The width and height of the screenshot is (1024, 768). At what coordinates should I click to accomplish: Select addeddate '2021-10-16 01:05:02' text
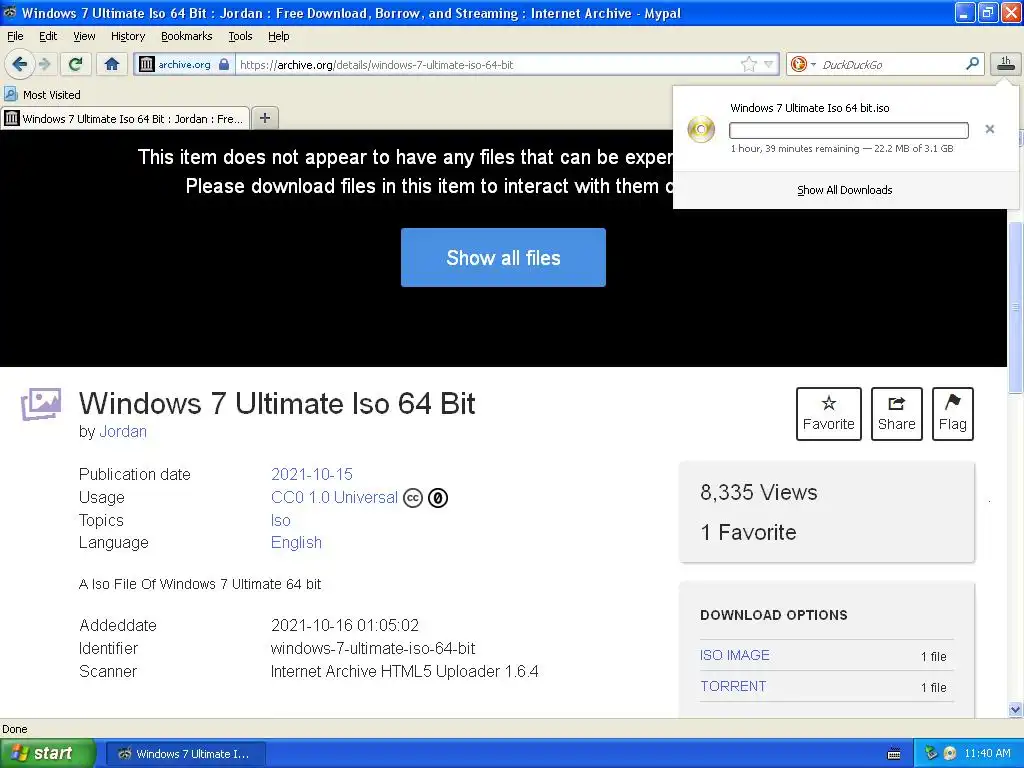coord(344,625)
